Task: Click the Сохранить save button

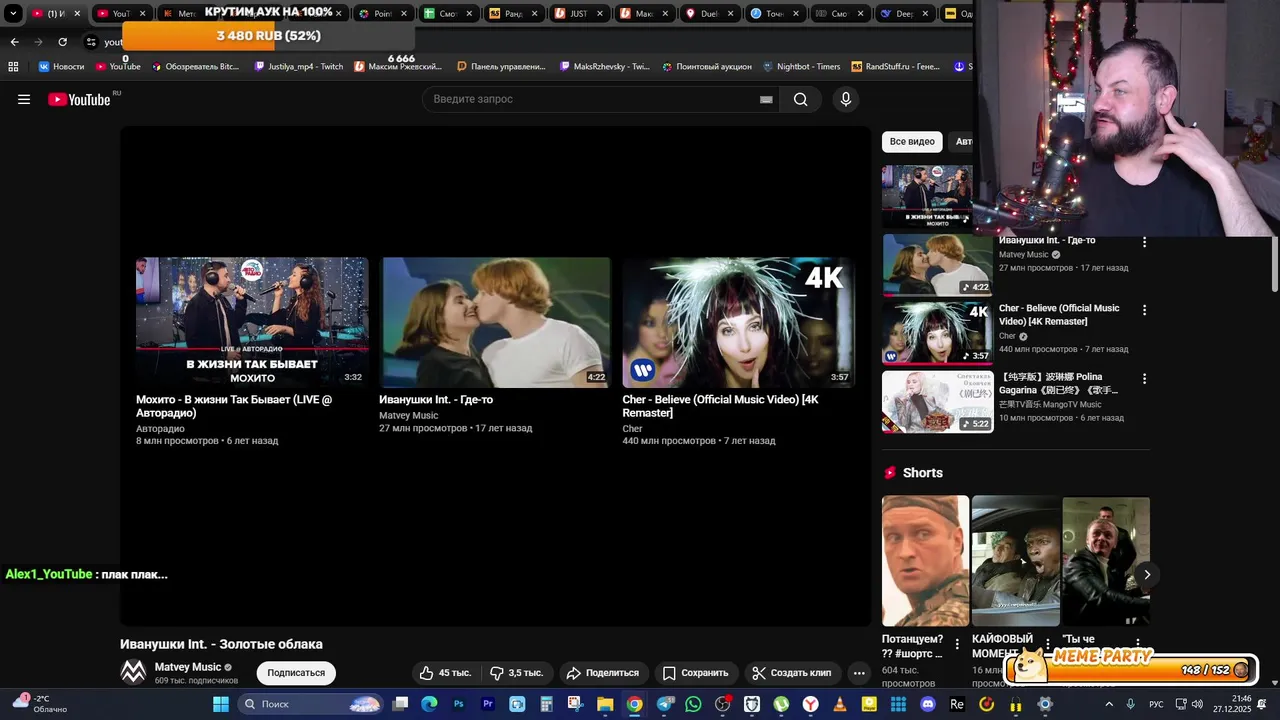Action: pos(695,673)
